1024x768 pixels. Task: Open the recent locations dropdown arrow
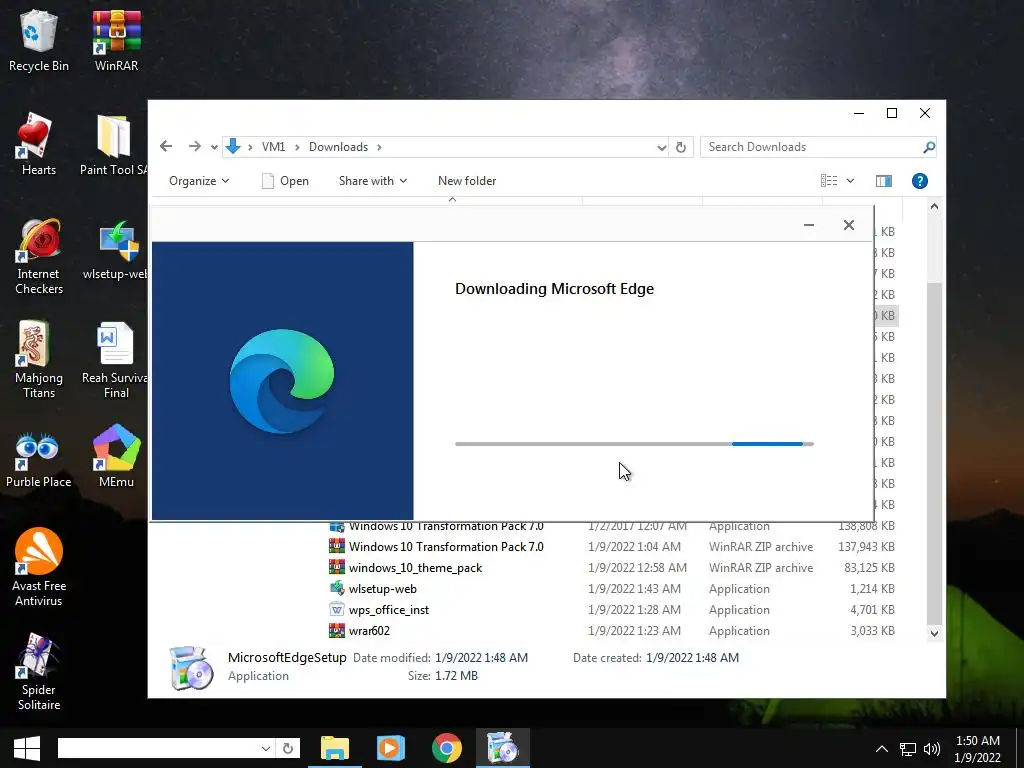[x=214, y=147]
